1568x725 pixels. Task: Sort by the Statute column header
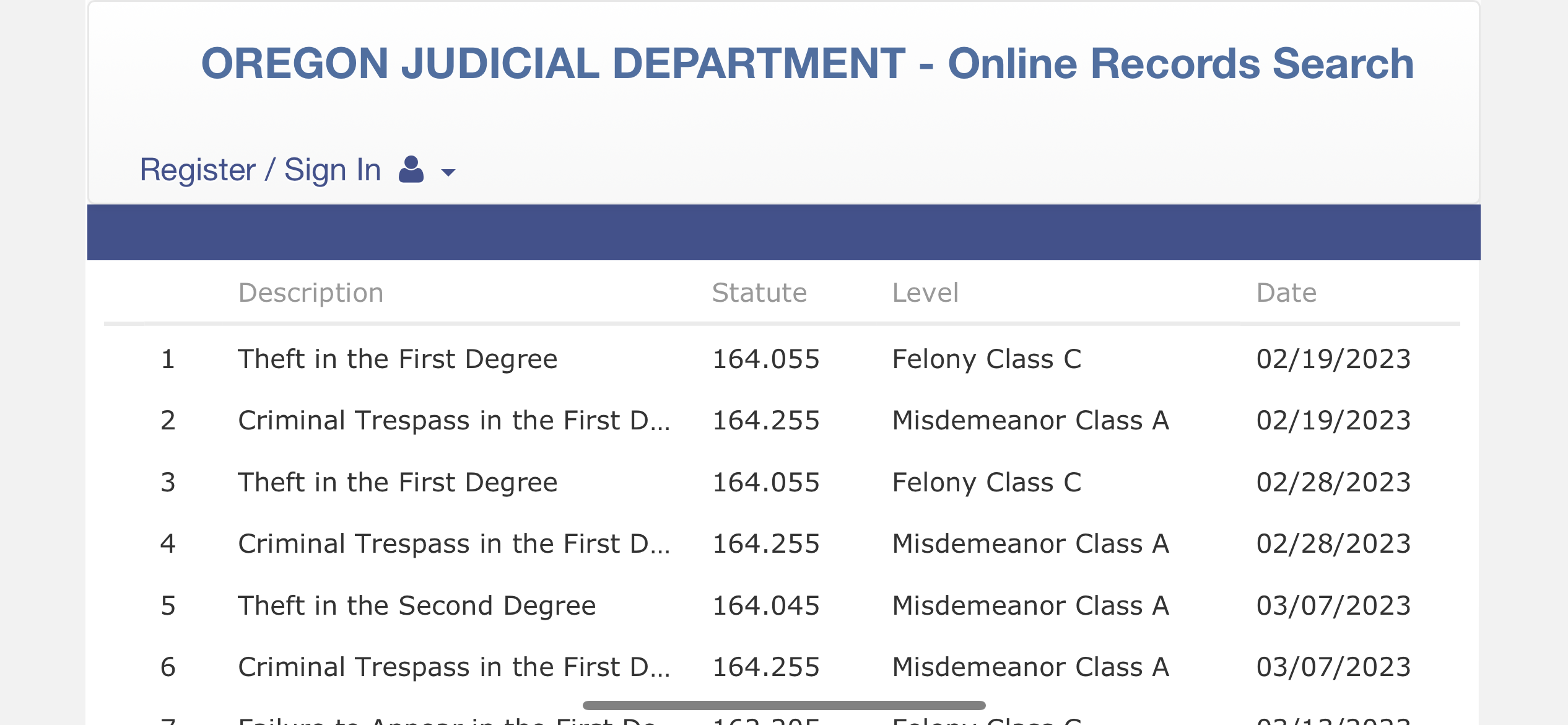[x=759, y=292]
